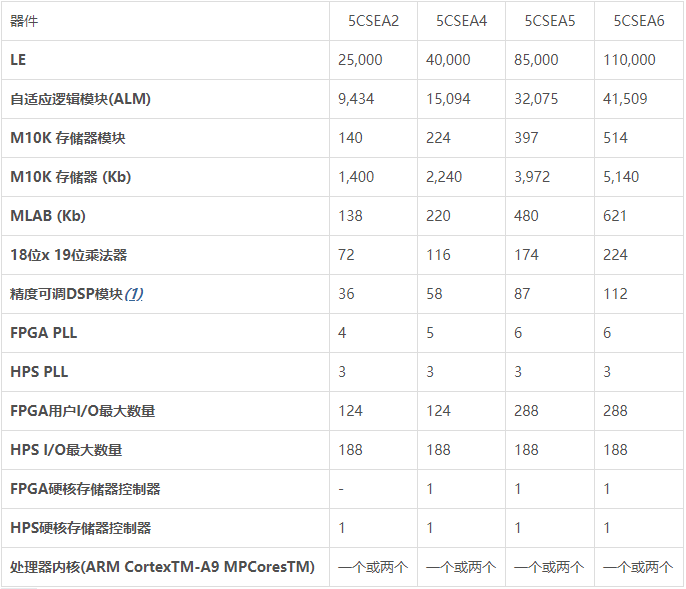Click the ALM value 41,509

(625, 99)
